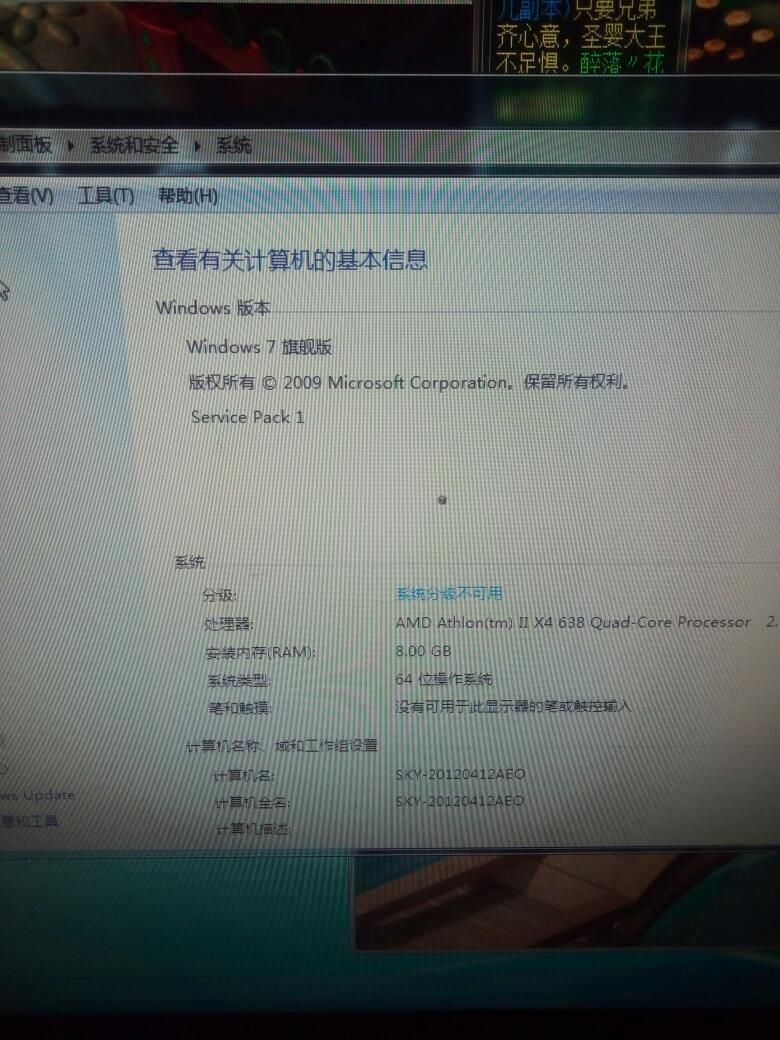Click the Service Pack 1 text
Viewport: 780px width, 1040px height.
coord(248,417)
